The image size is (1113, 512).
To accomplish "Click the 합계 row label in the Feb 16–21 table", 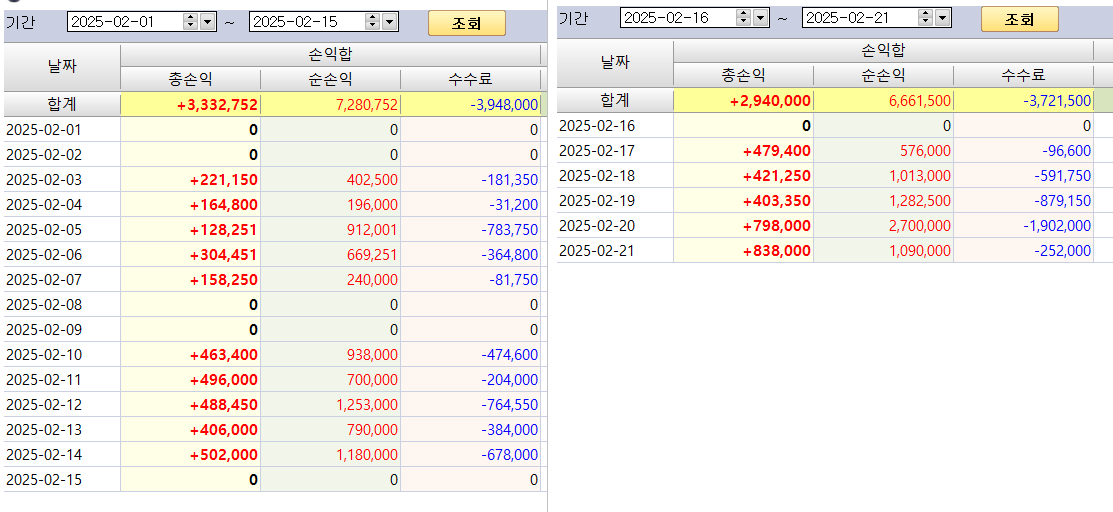I will 615,100.
